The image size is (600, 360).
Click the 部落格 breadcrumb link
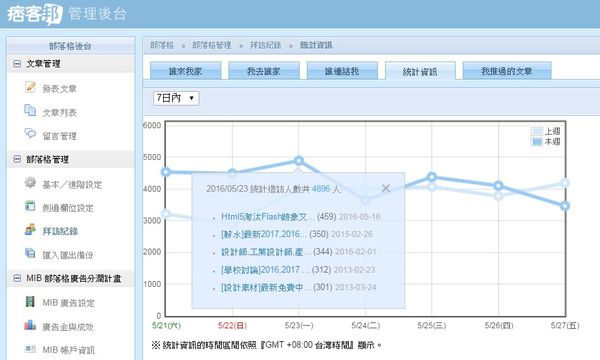(162, 45)
